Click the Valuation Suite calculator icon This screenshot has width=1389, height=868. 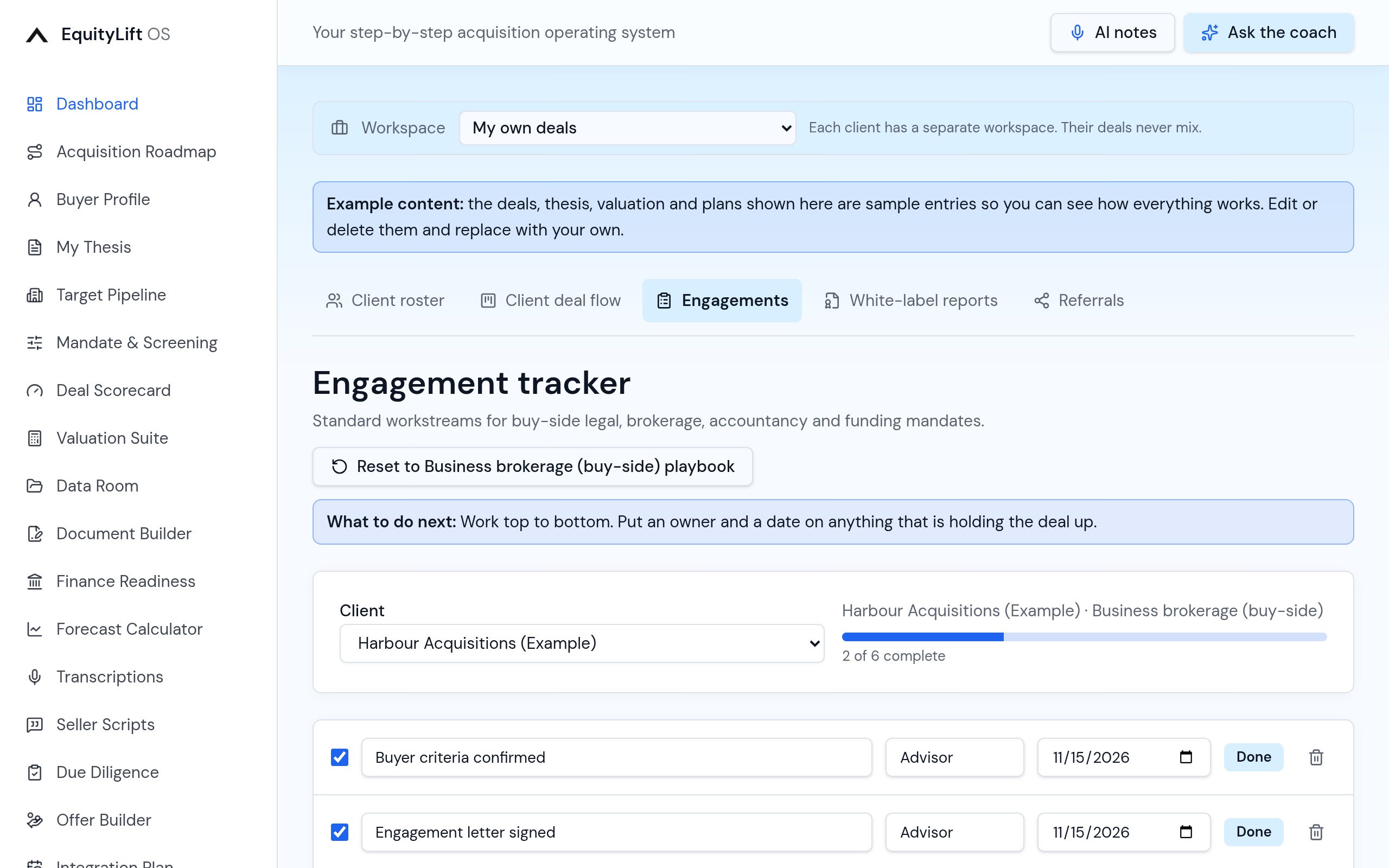pyautogui.click(x=35, y=438)
